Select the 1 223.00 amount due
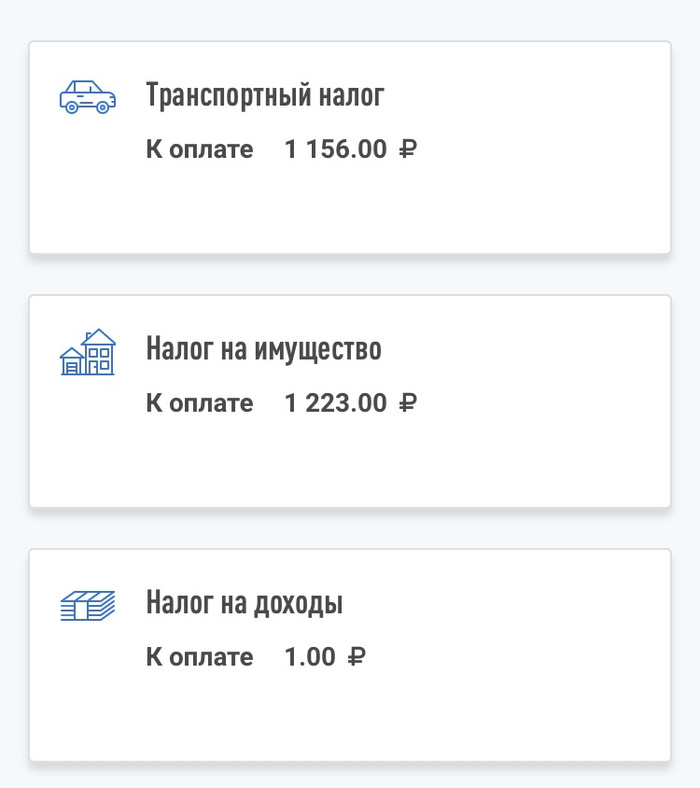The width and height of the screenshot is (700, 788). coord(335,403)
